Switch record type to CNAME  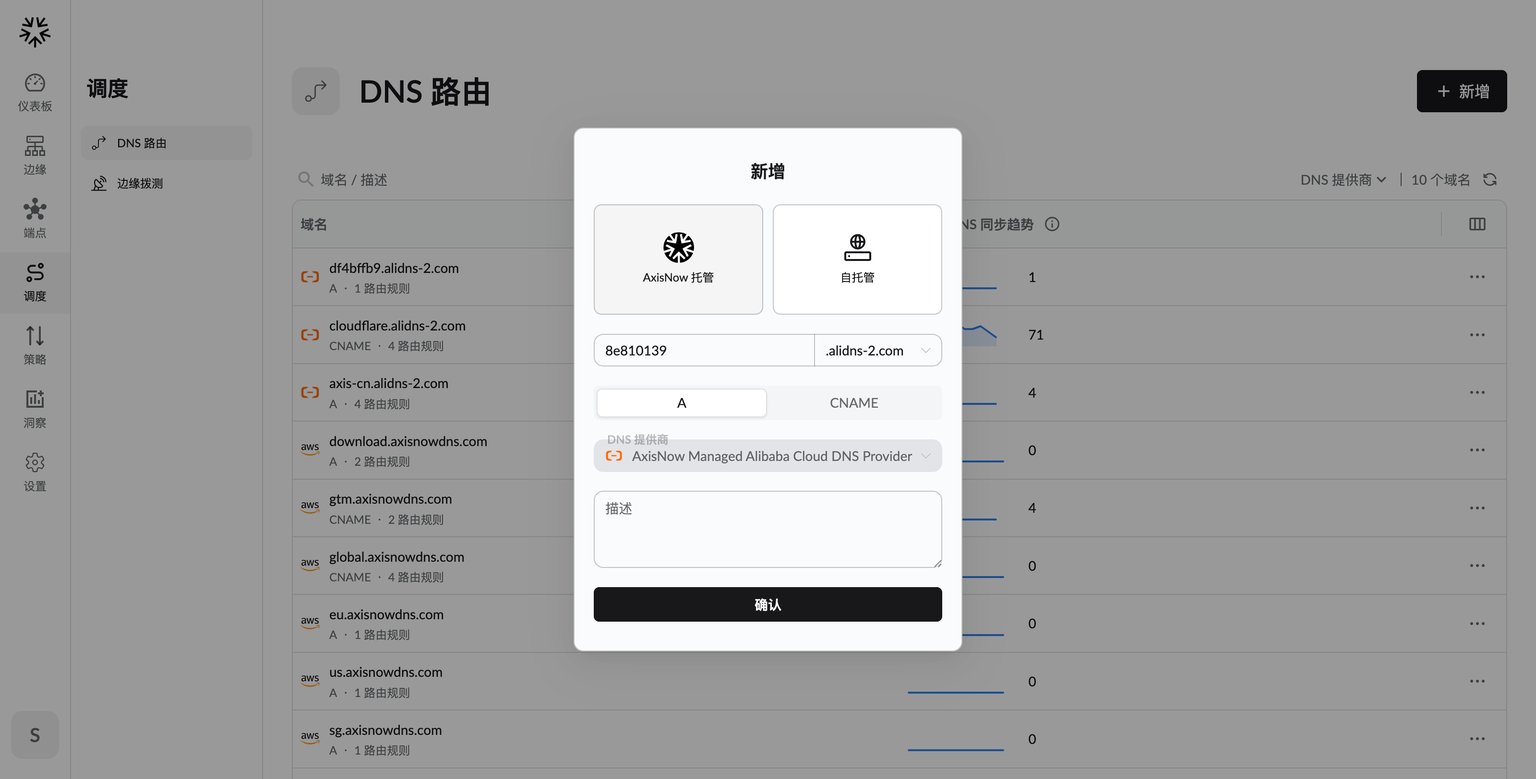tap(854, 403)
